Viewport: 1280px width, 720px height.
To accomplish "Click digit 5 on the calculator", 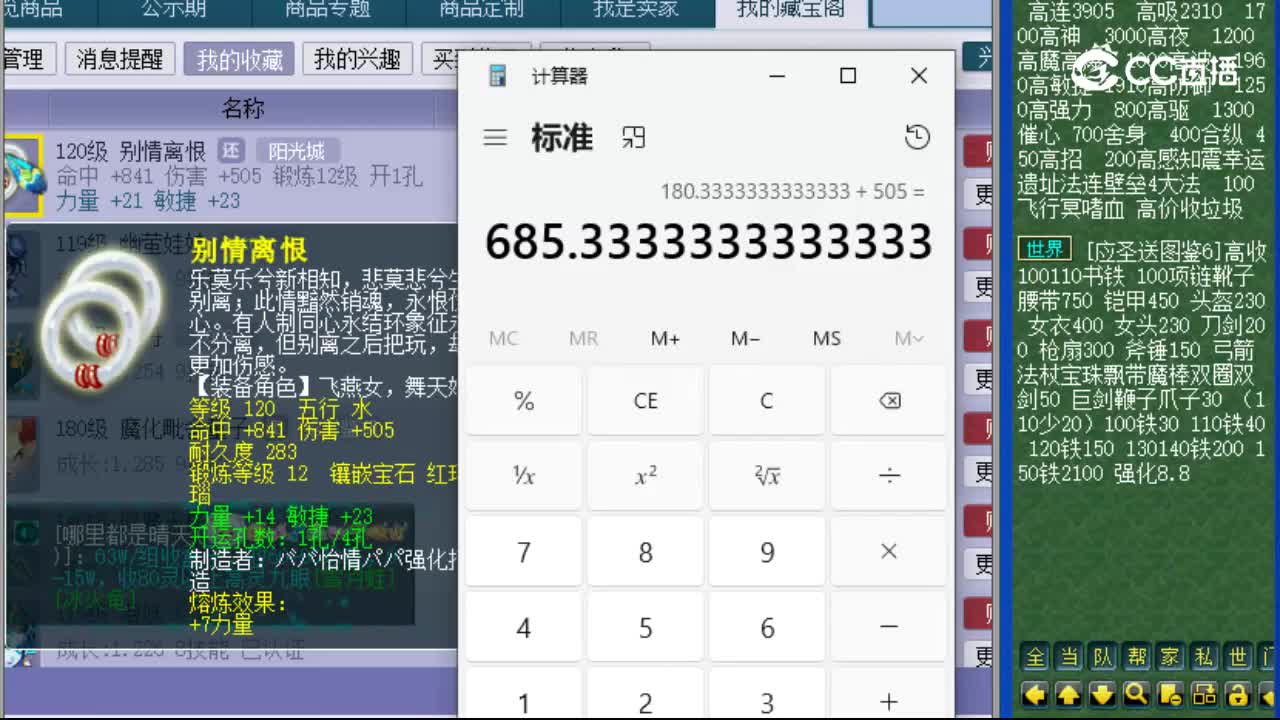I will pos(645,628).
